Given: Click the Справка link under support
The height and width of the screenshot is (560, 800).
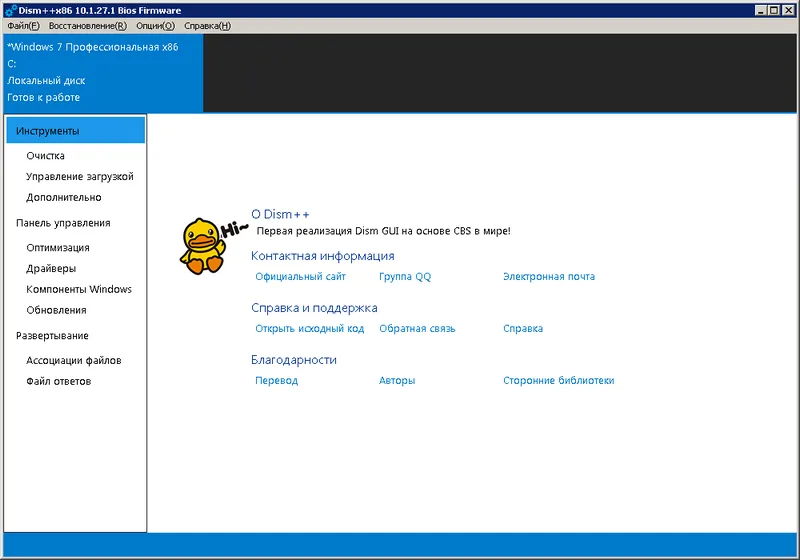Looking at the screenshot, I should 523,328.
